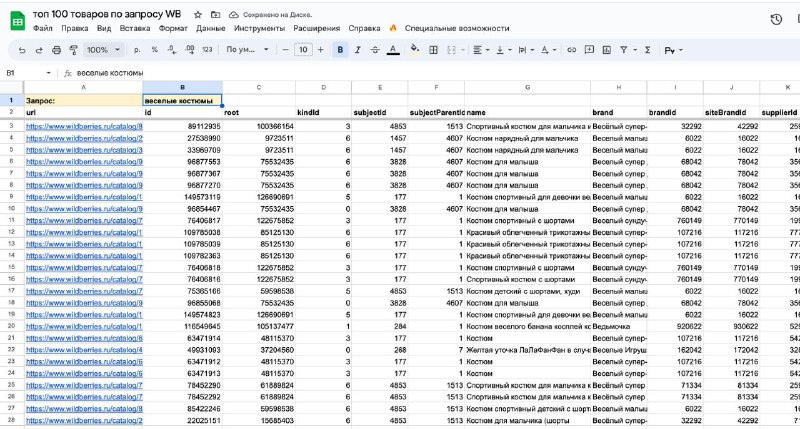Increase decimal places
This screenshot has width=800, height=429.
pos(189,50)
